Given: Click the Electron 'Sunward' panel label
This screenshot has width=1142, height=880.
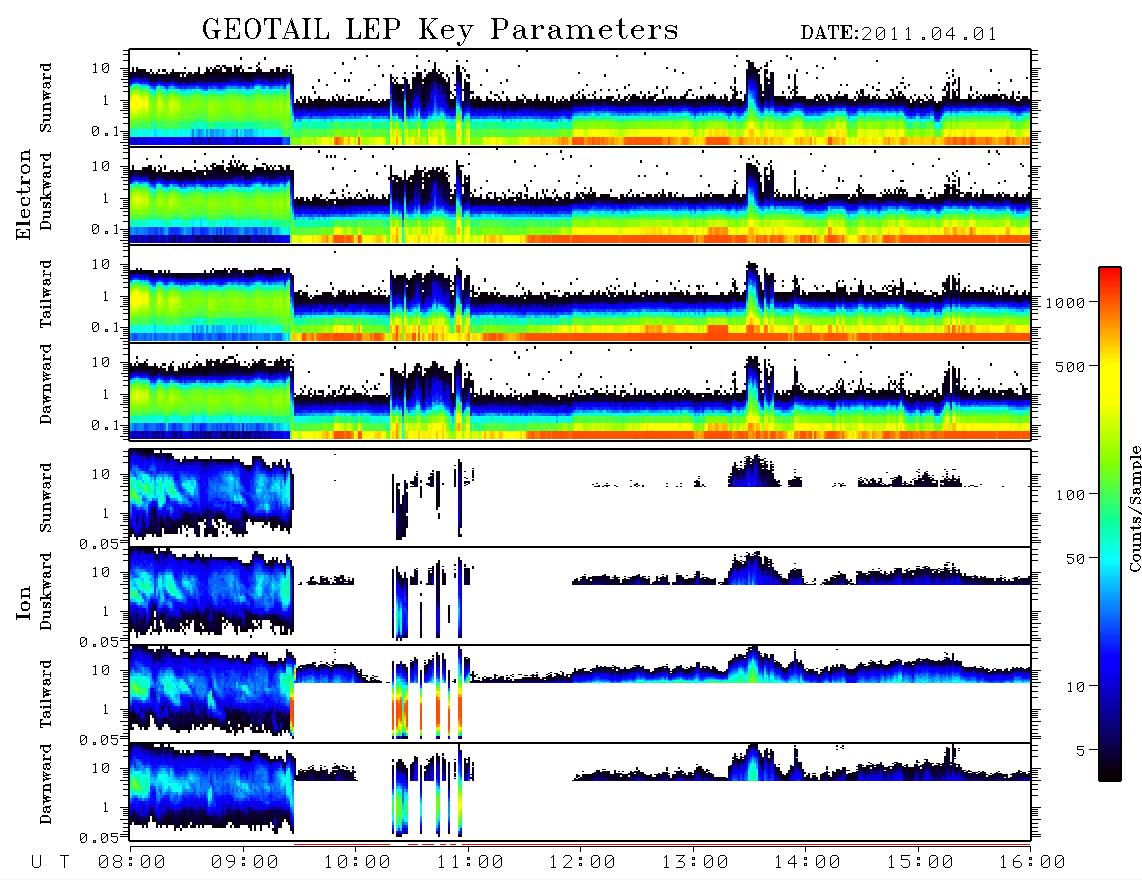Looking at the screenshot, I should point(46,98).
